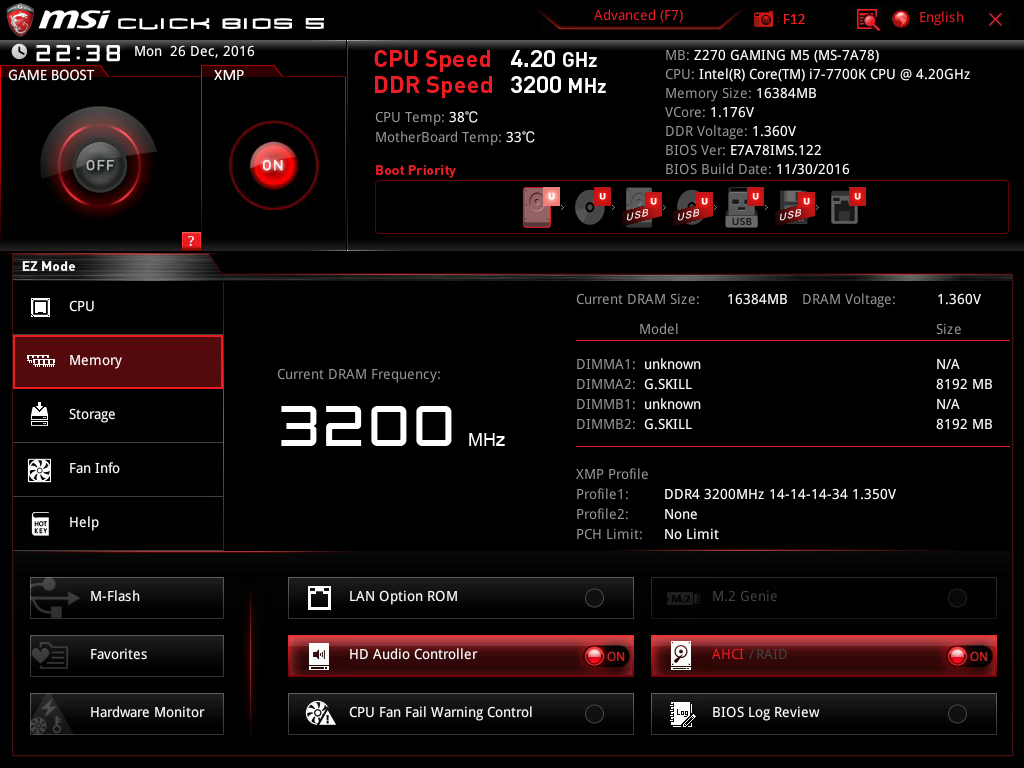Click the Profile2 None value
Screen dimensions: 1024x768
pyautogui.click(x=680, y=514)
